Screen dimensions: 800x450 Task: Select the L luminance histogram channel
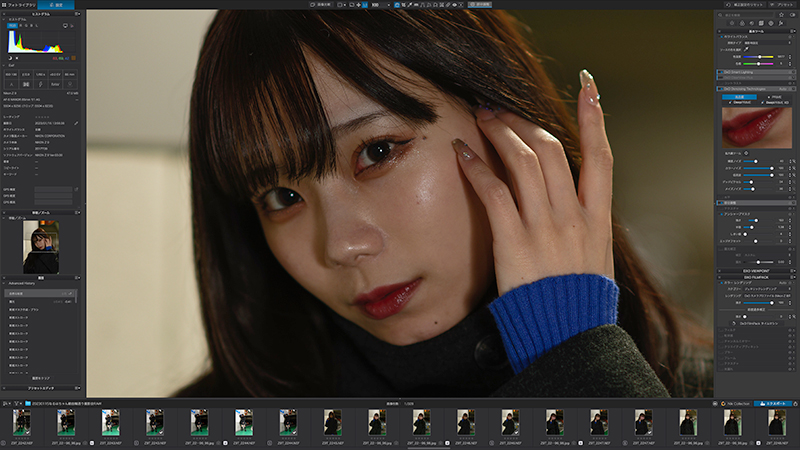point(37,26)
